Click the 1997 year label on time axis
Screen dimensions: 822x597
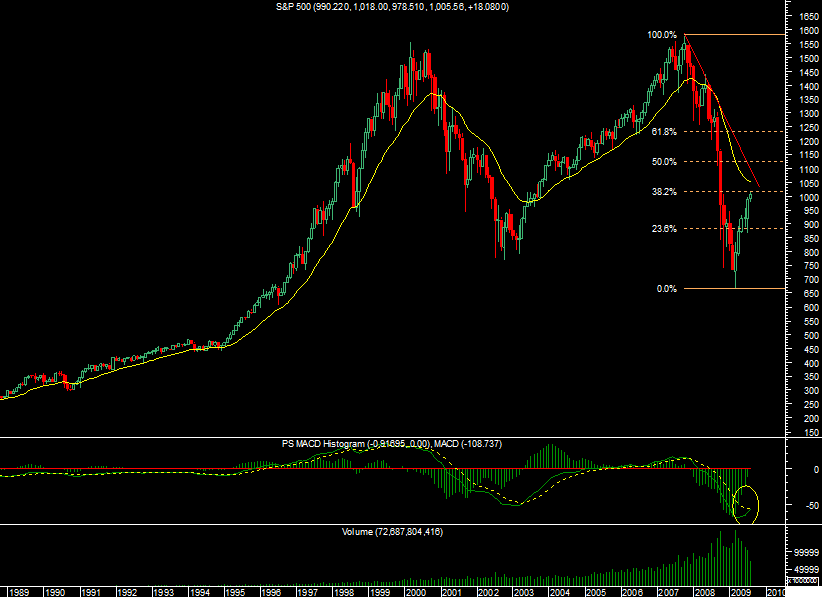point(308,592)
